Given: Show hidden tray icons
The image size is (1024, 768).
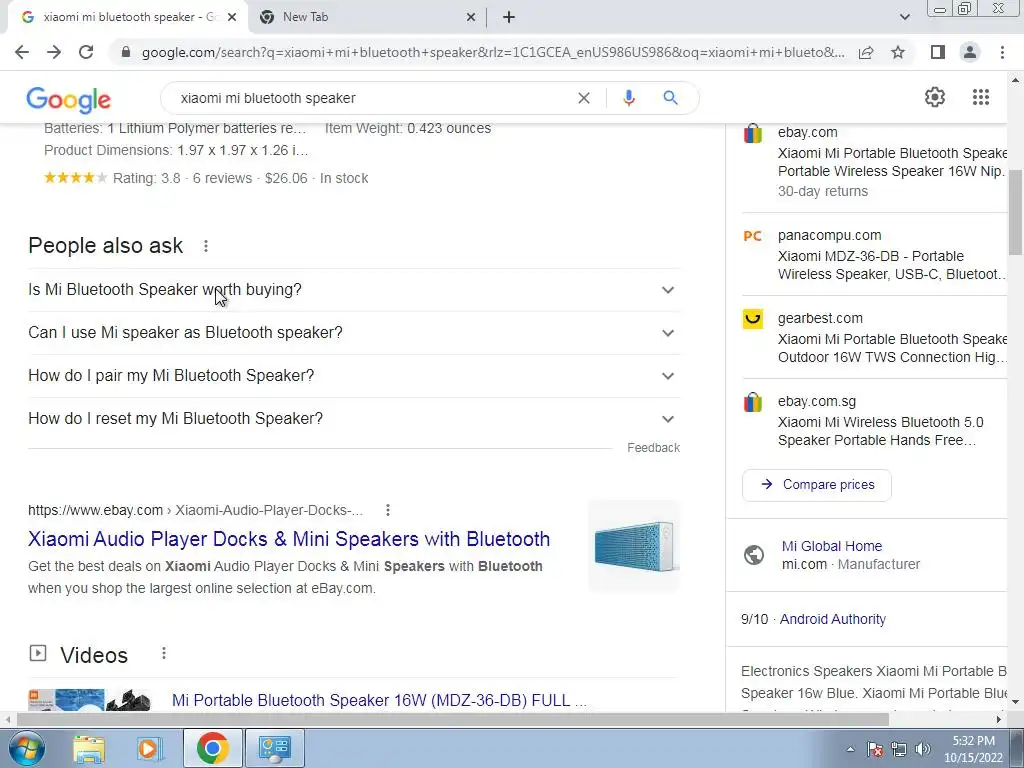Looking at the screenshot, I should click(850, 749).
